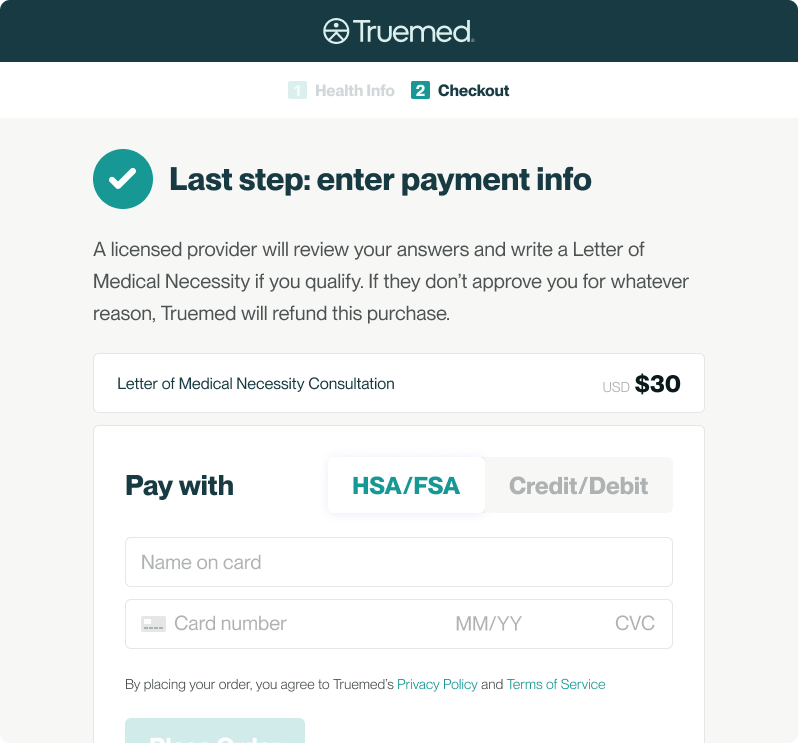The height and width of the screenshot is (743, 798).
Task: Select the Checkout step label
Action: [473, 91]
